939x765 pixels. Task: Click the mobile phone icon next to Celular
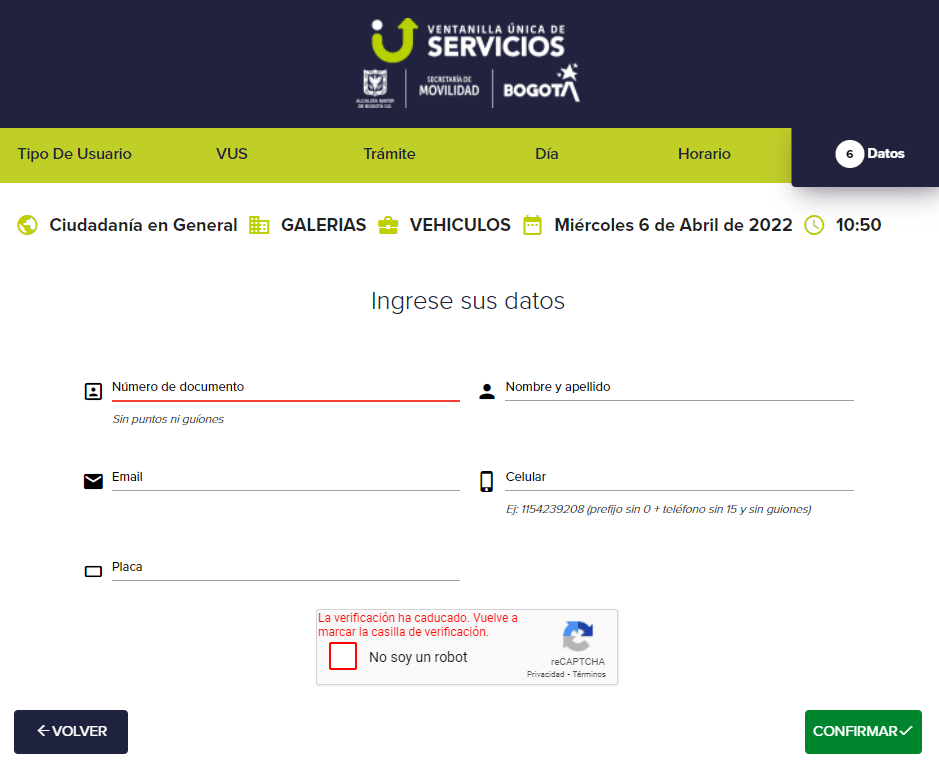pos(487,481)
